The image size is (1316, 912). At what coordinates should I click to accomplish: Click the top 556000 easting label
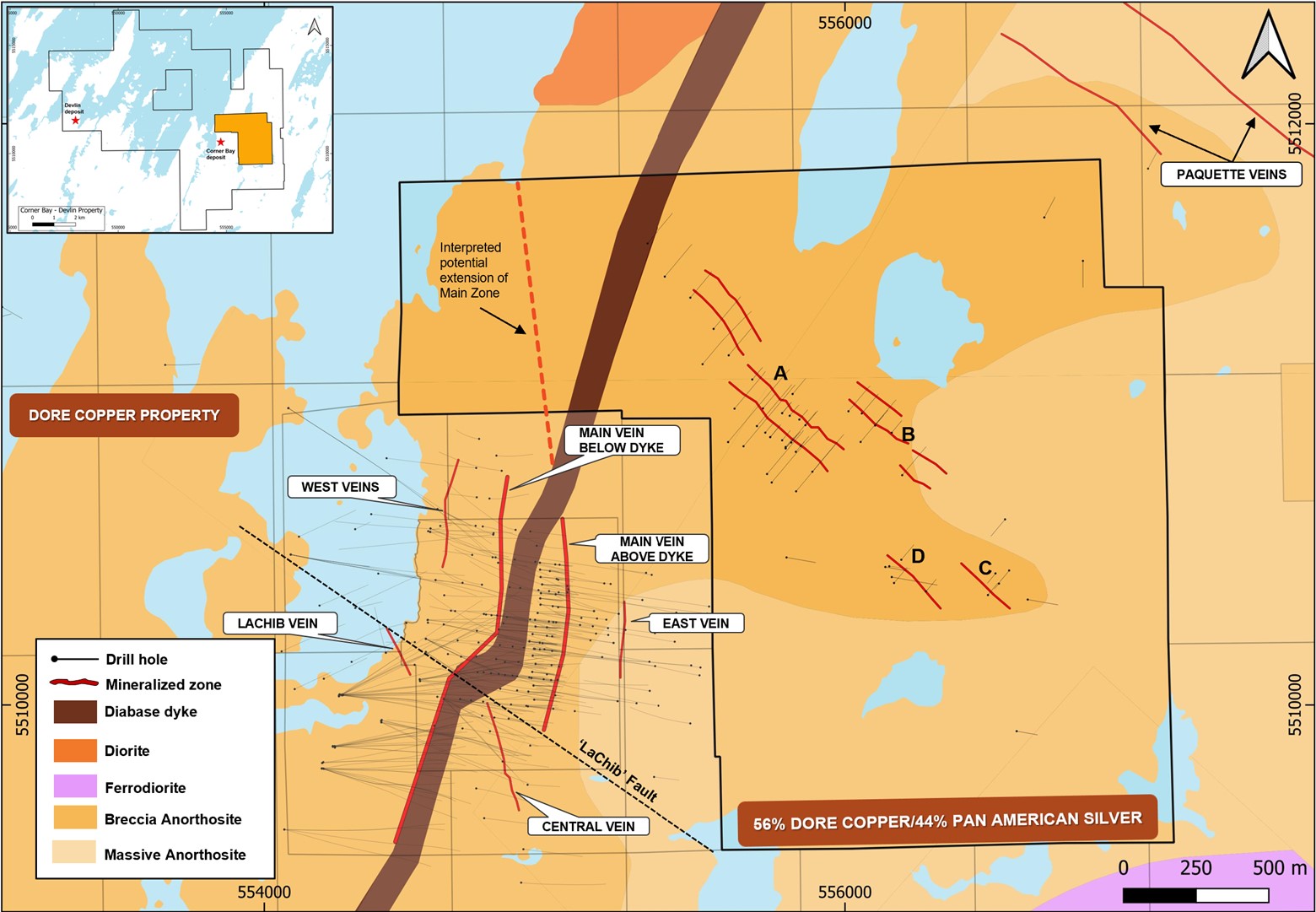click(844, 23)
